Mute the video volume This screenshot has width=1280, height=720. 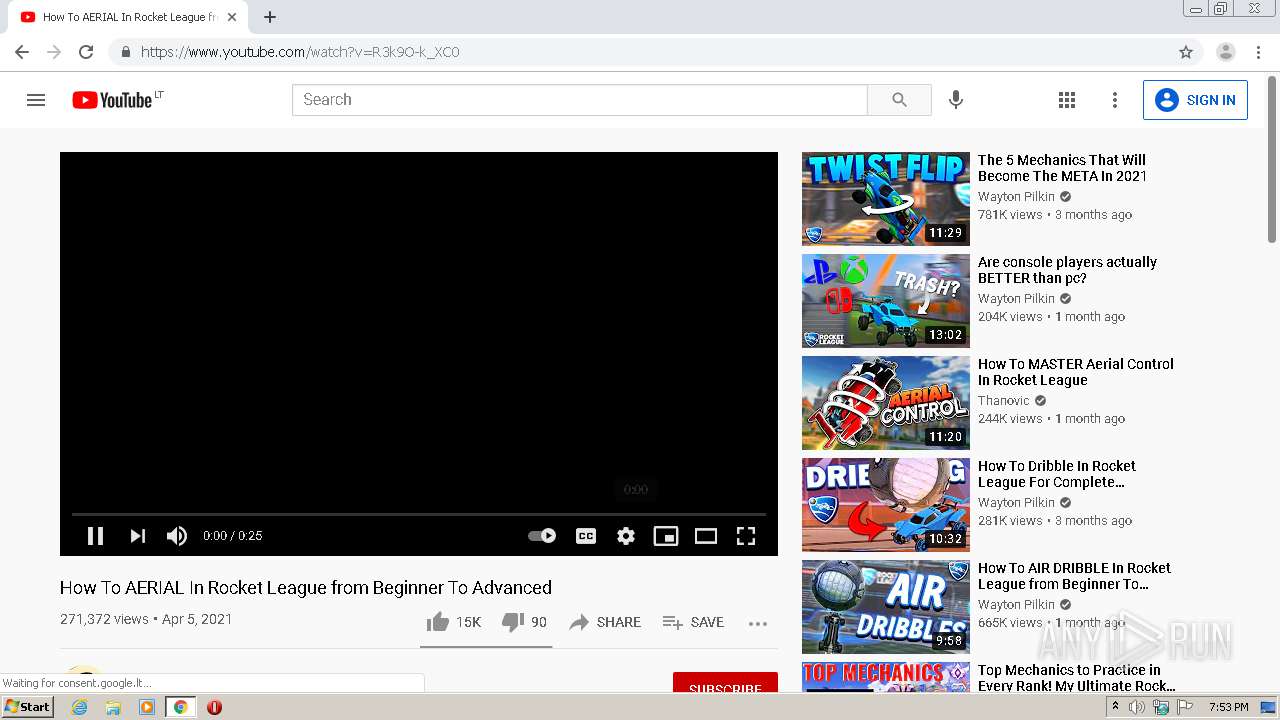coord(177,536)
